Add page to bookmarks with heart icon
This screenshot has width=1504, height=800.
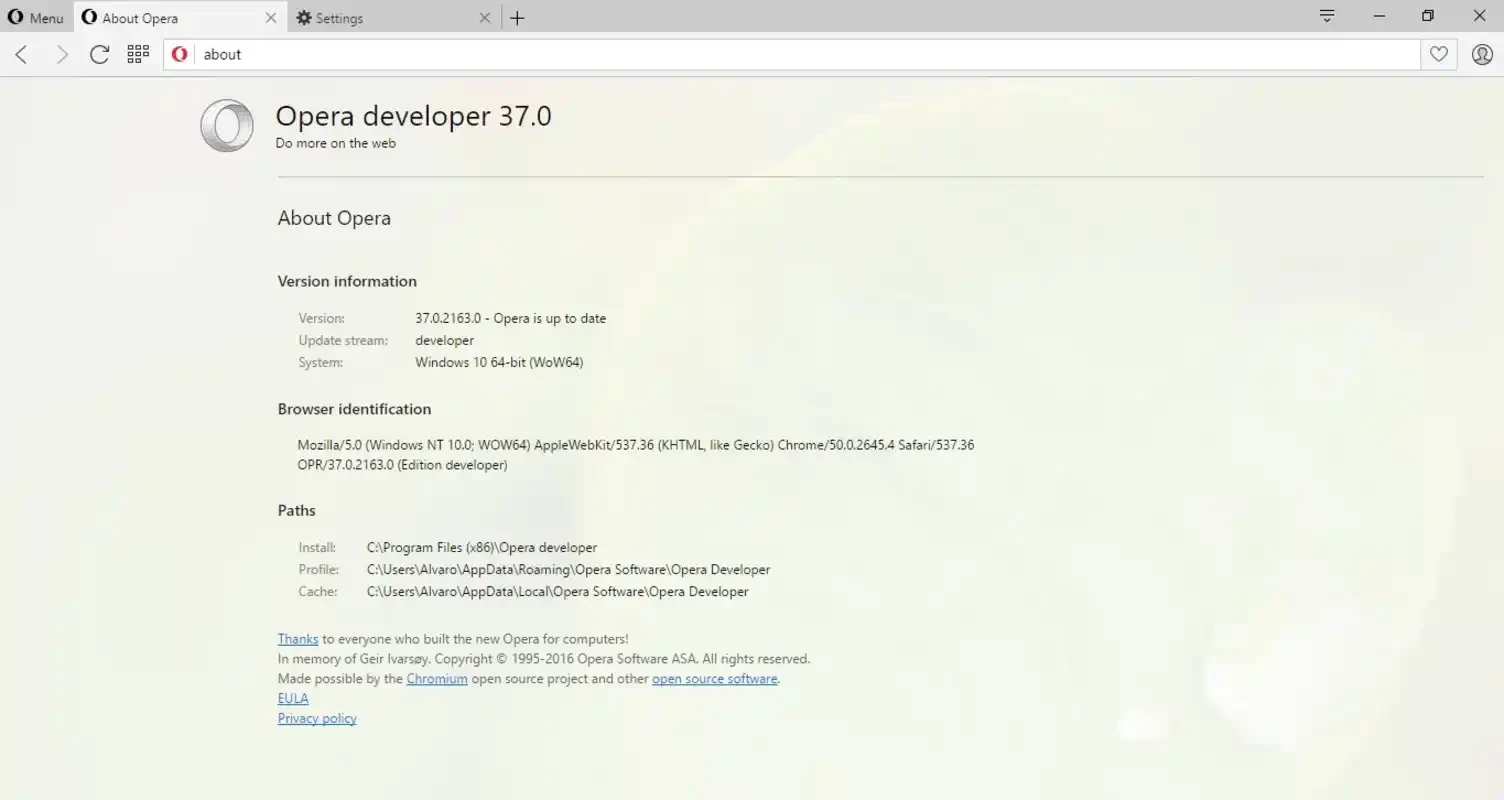(1438, 55)
